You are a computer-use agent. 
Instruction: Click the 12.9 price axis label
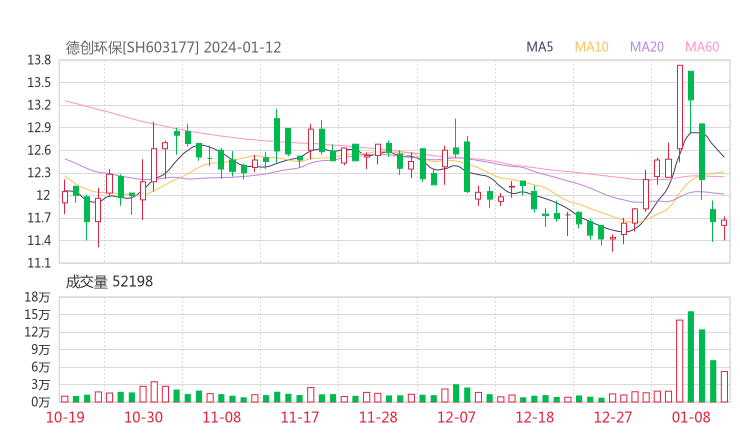pyautogui.click(x=39, y=127)
